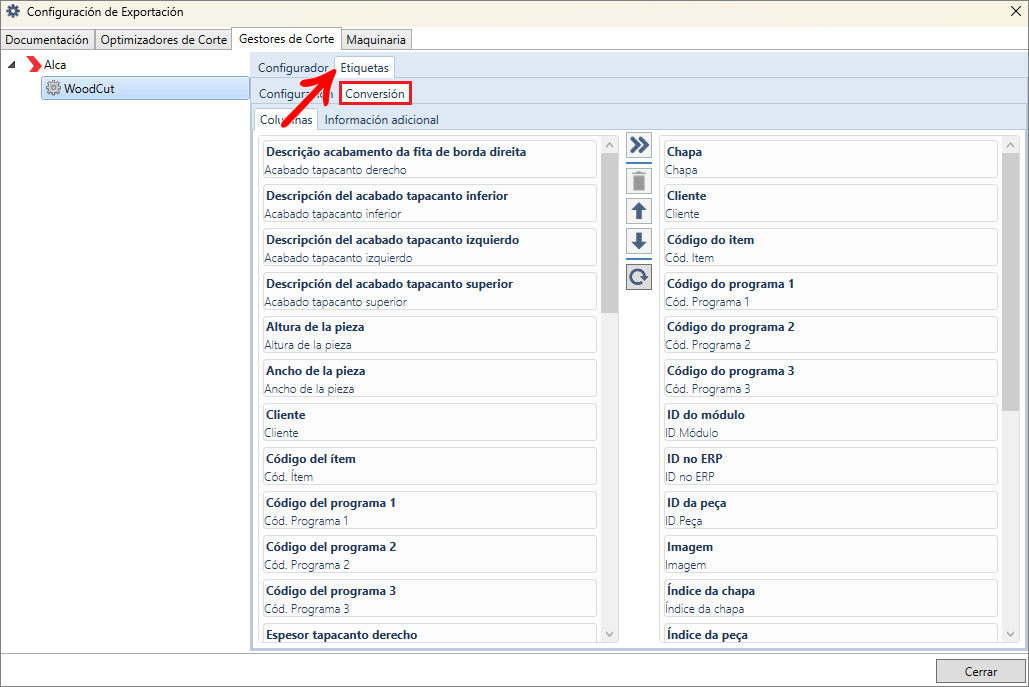Select 'Índice da chapa' entry
1029x687 pixels.
(831, 598)
